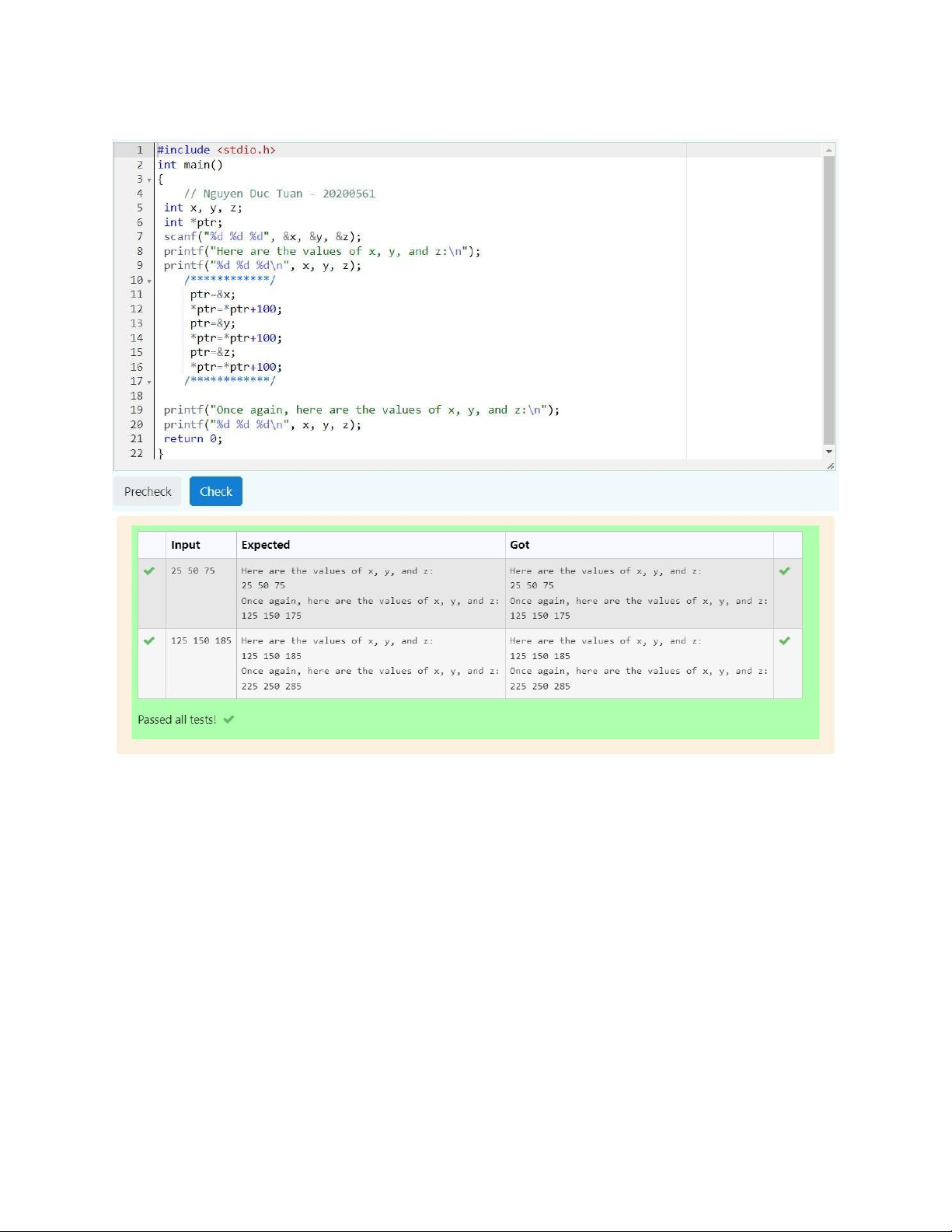Collapse the fold marker at line 17
The image size is (952, 1232).
tap(149, 382)
